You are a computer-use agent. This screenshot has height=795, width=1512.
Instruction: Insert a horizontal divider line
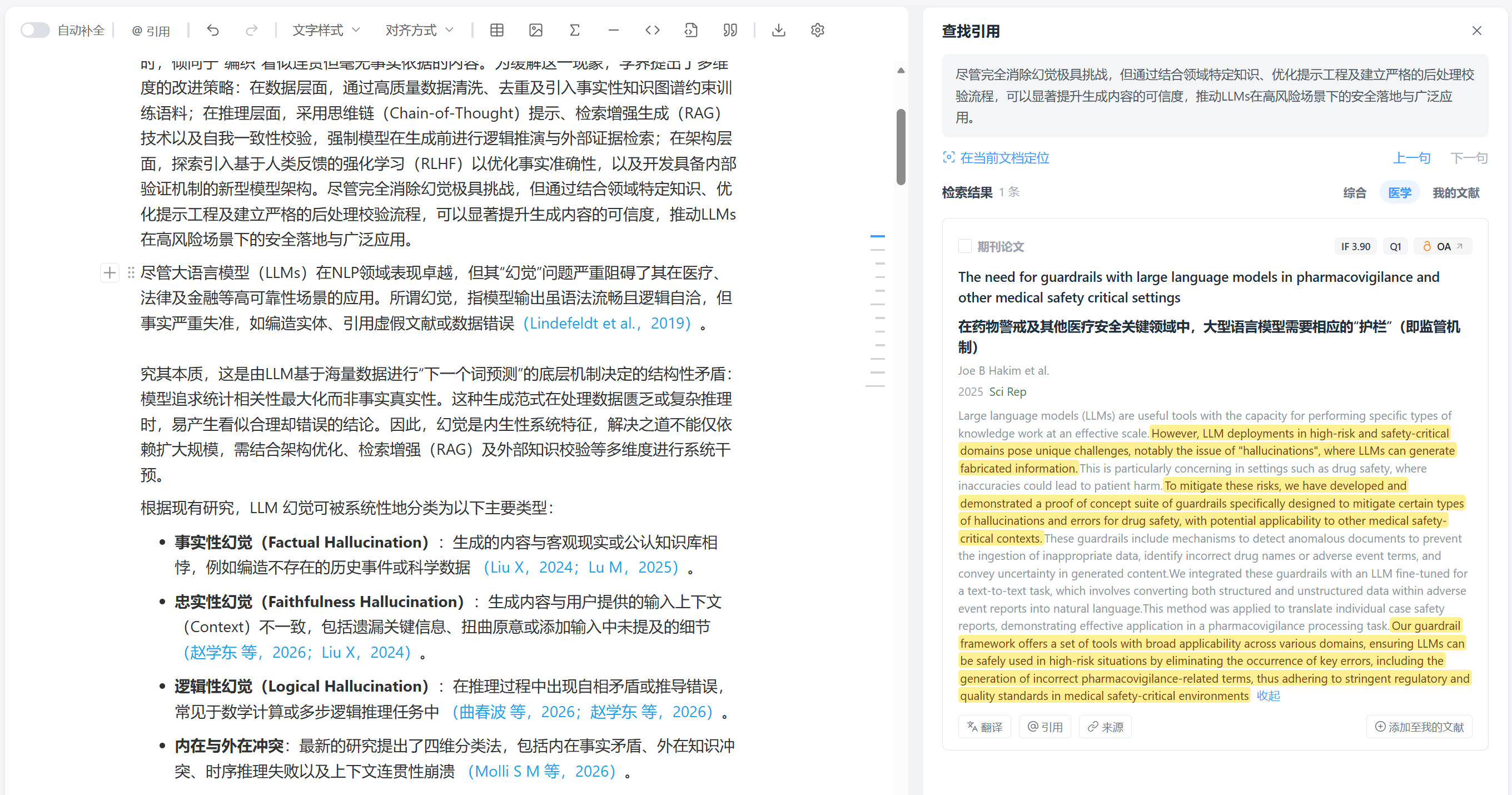(x=613, y=30)
